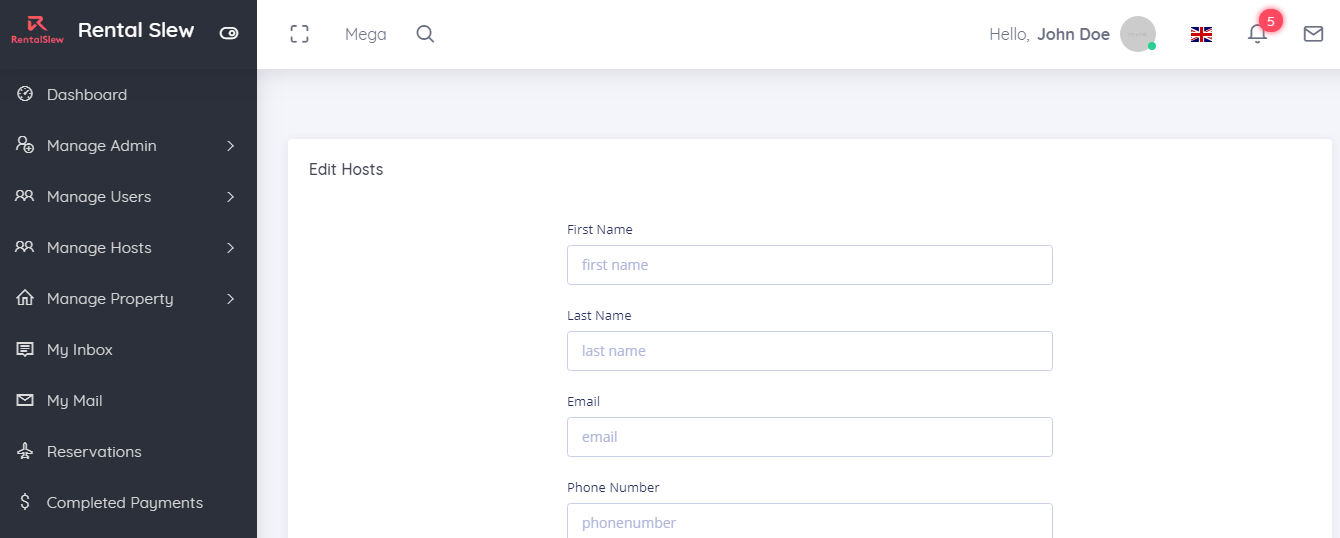Open the mail envelope icon in header
The image size is (1340, 538).
[1313, 34]
